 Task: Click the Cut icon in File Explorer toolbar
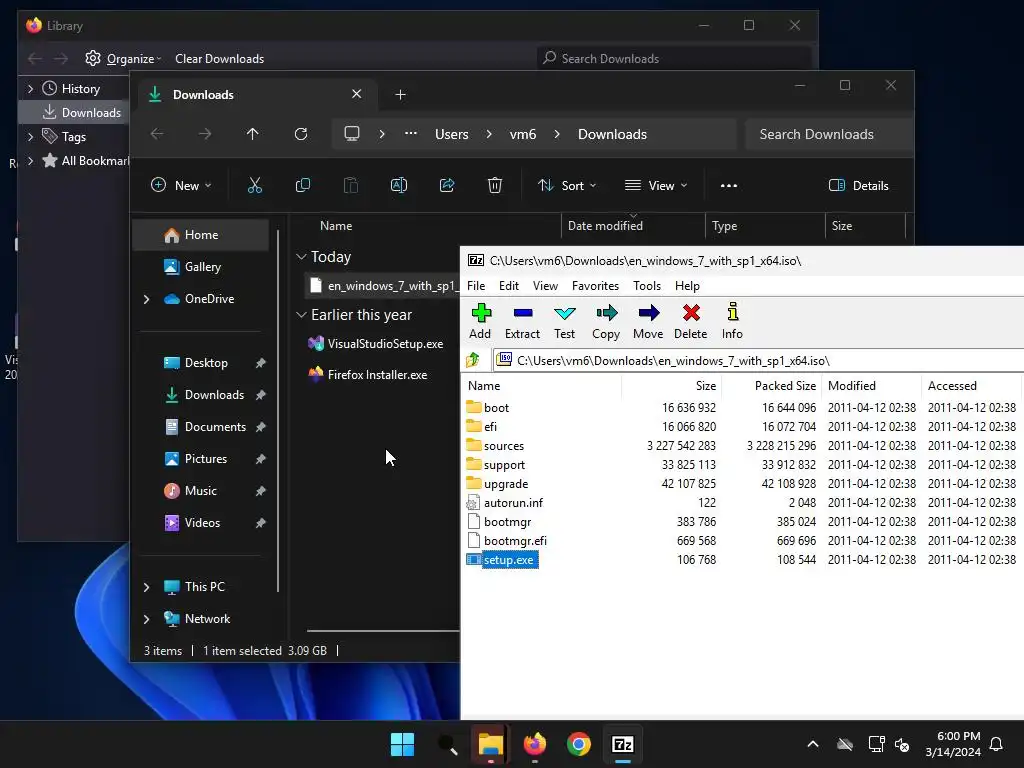tap(255, 185)
